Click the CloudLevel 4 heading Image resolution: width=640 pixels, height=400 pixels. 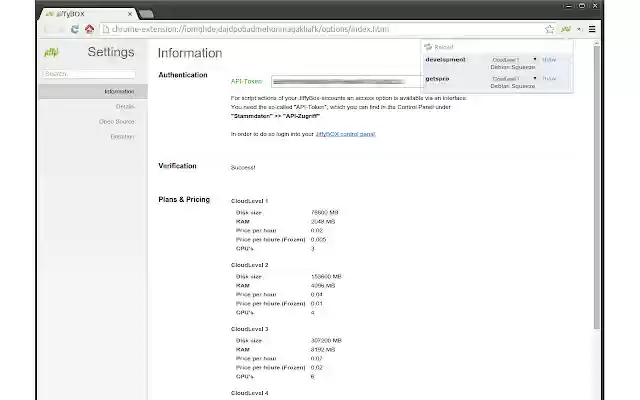249,393
